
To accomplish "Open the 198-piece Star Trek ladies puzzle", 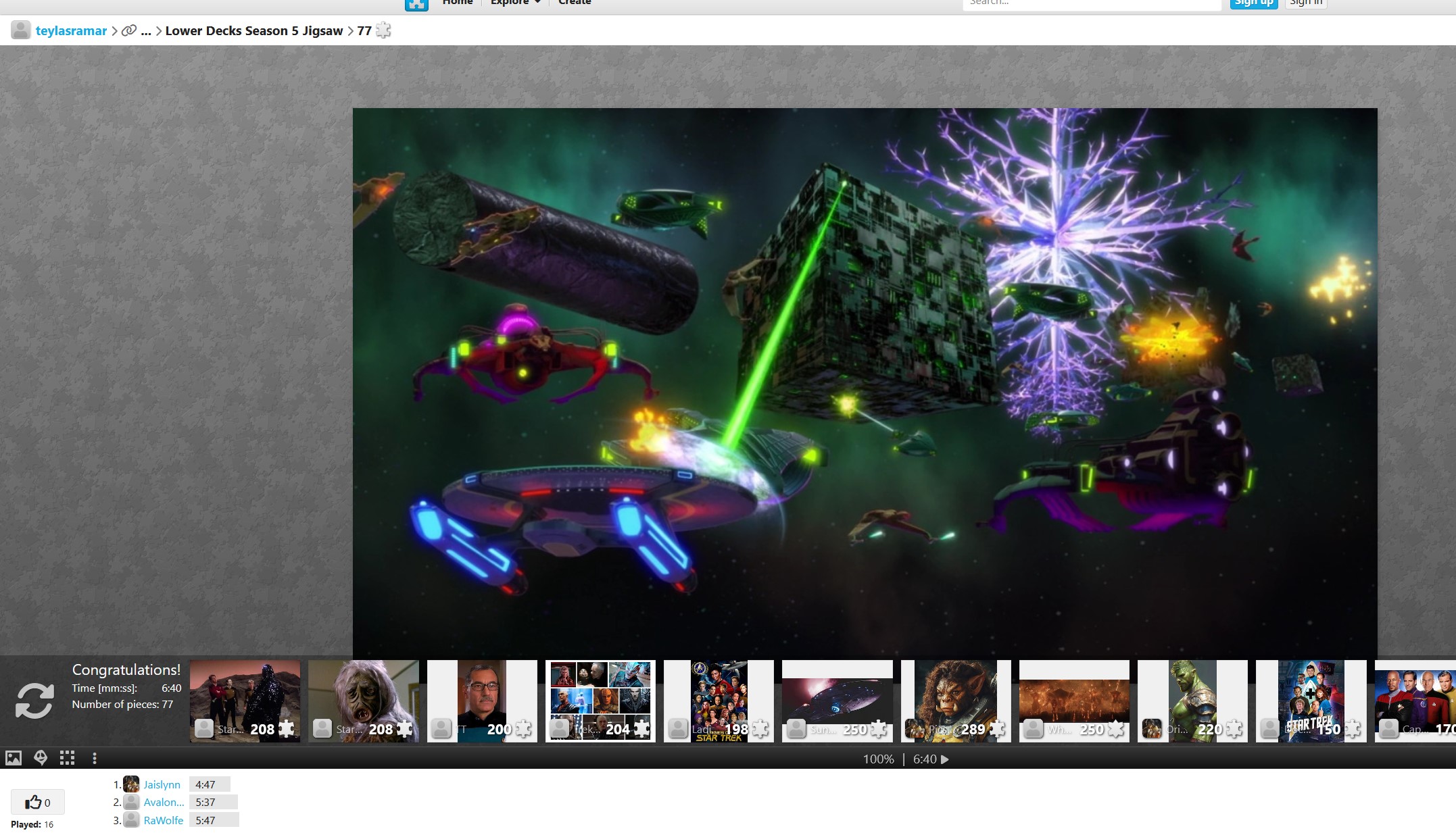I will pyautogui.click(x=719, y=701).
